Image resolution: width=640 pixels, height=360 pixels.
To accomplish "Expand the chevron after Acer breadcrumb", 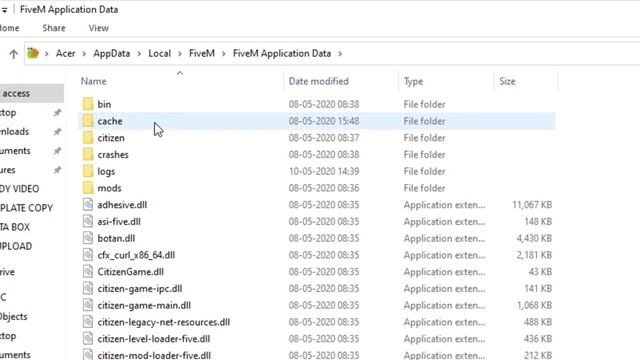I will pos(84,53).
